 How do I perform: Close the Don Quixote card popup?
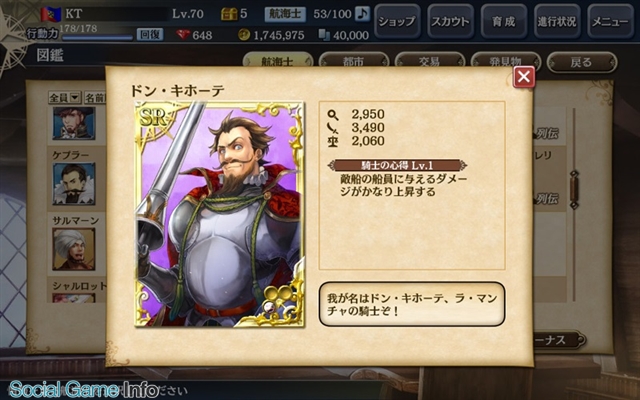click(524, 77)
